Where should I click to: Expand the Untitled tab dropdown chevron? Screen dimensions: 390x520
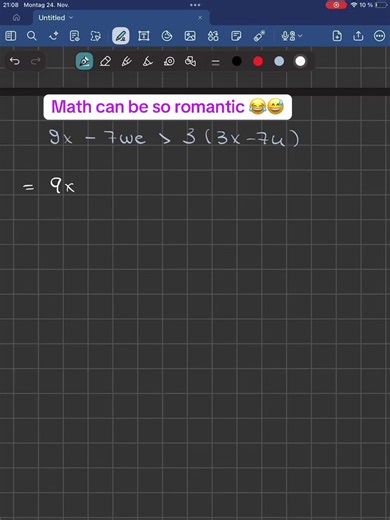point(71,18)
